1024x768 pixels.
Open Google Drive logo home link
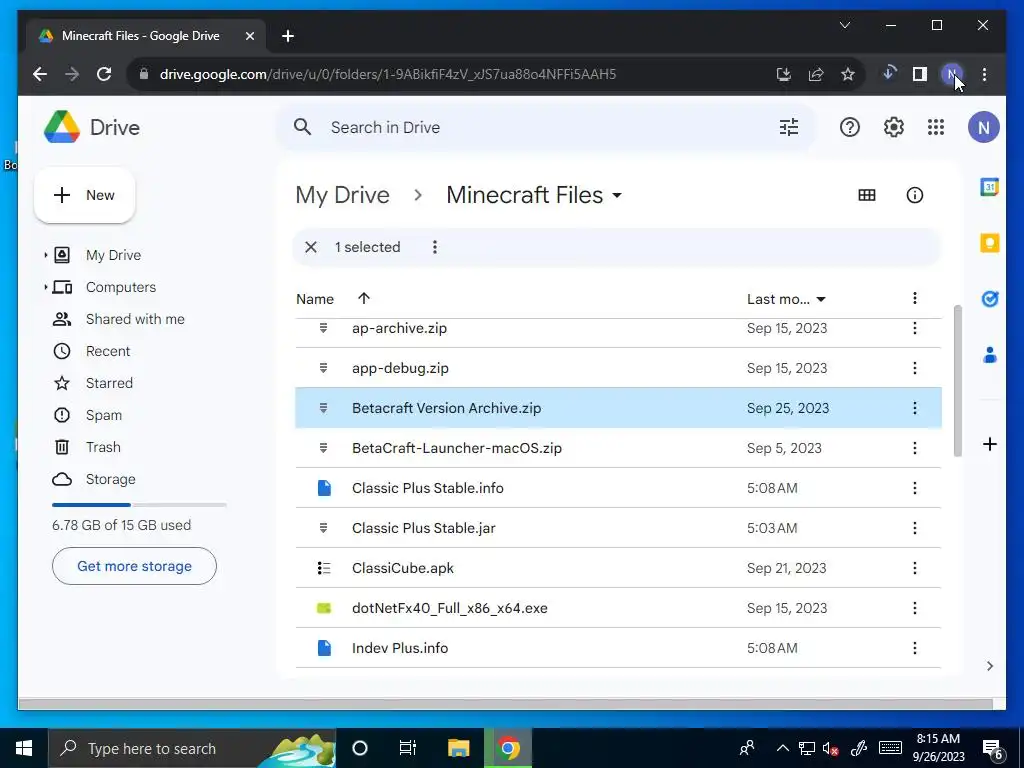92,127
